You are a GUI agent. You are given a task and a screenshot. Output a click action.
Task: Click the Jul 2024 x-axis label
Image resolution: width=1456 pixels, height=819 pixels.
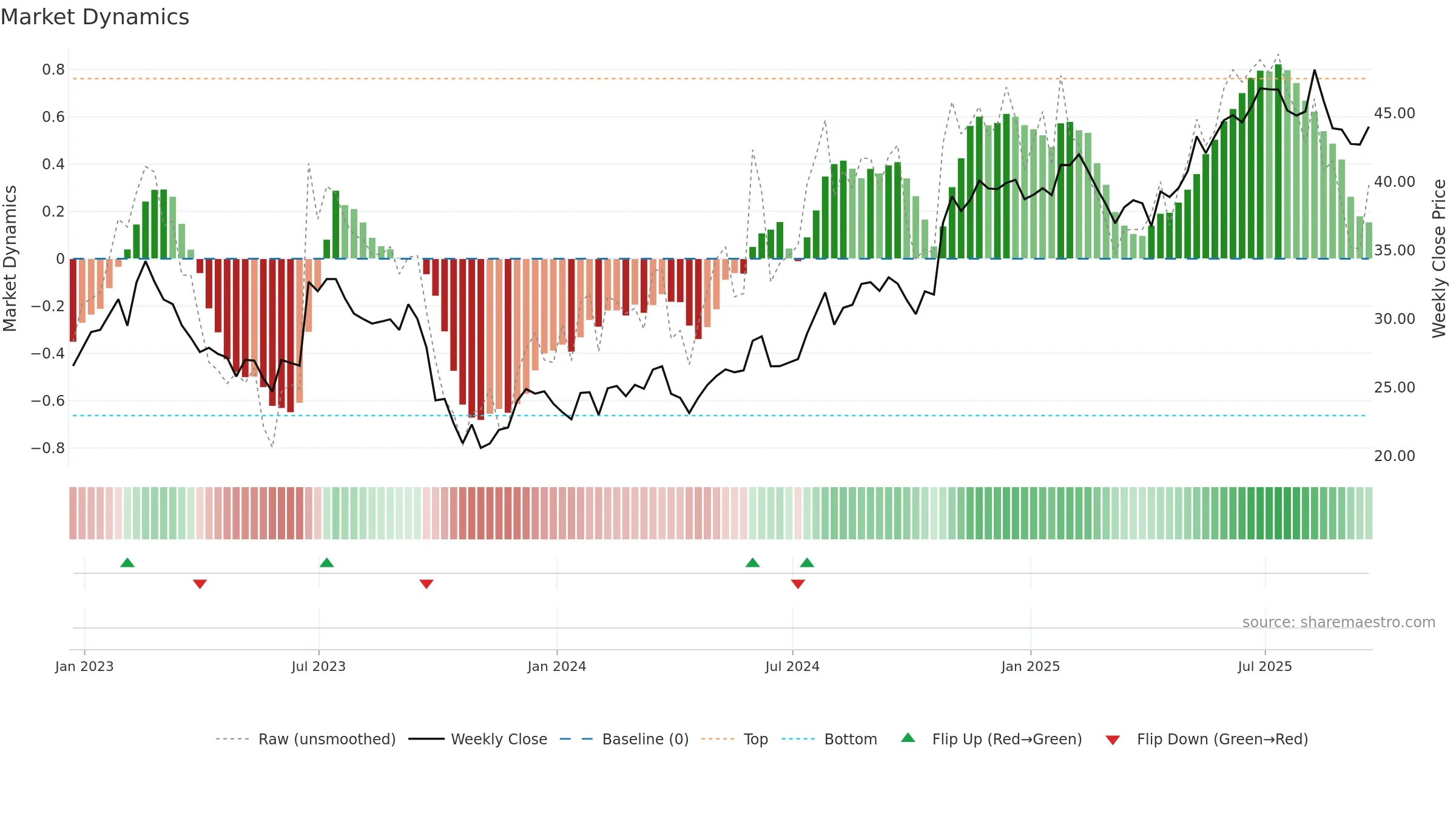click(x=792, y=666)
